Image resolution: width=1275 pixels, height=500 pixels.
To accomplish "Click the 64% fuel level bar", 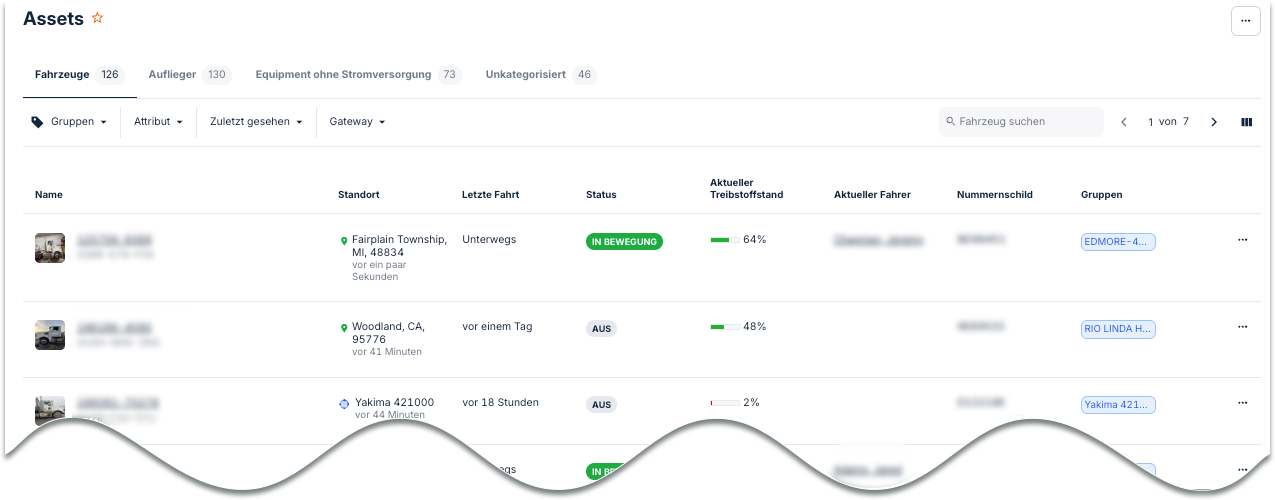I will (x=724, y=240).
